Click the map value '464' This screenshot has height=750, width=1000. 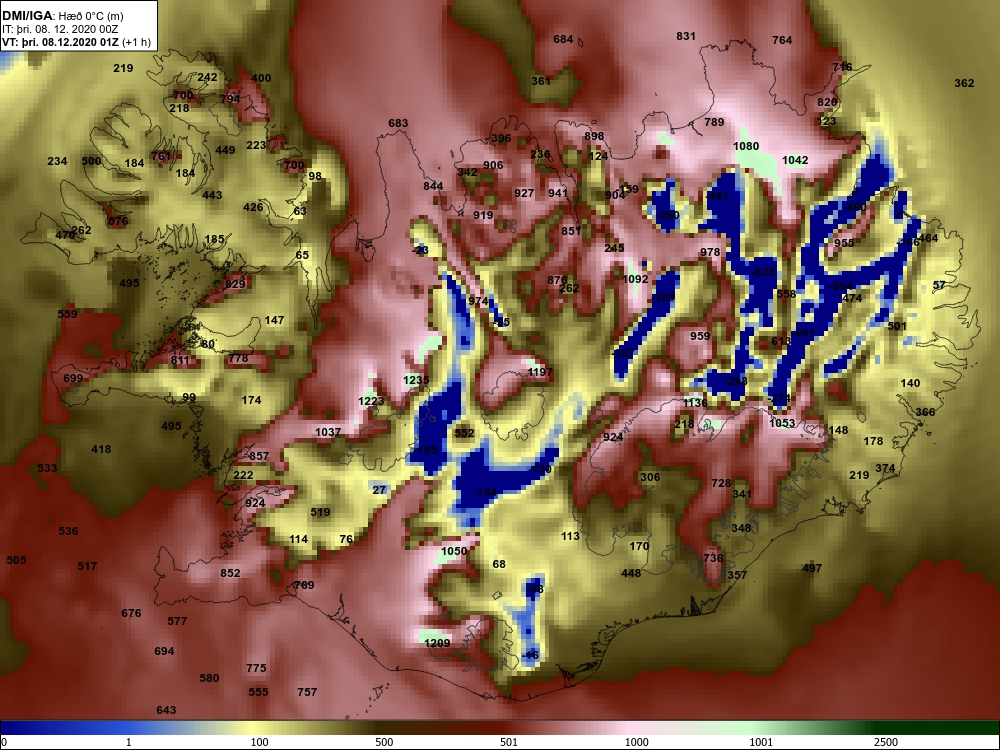click(x=929, y=238)
